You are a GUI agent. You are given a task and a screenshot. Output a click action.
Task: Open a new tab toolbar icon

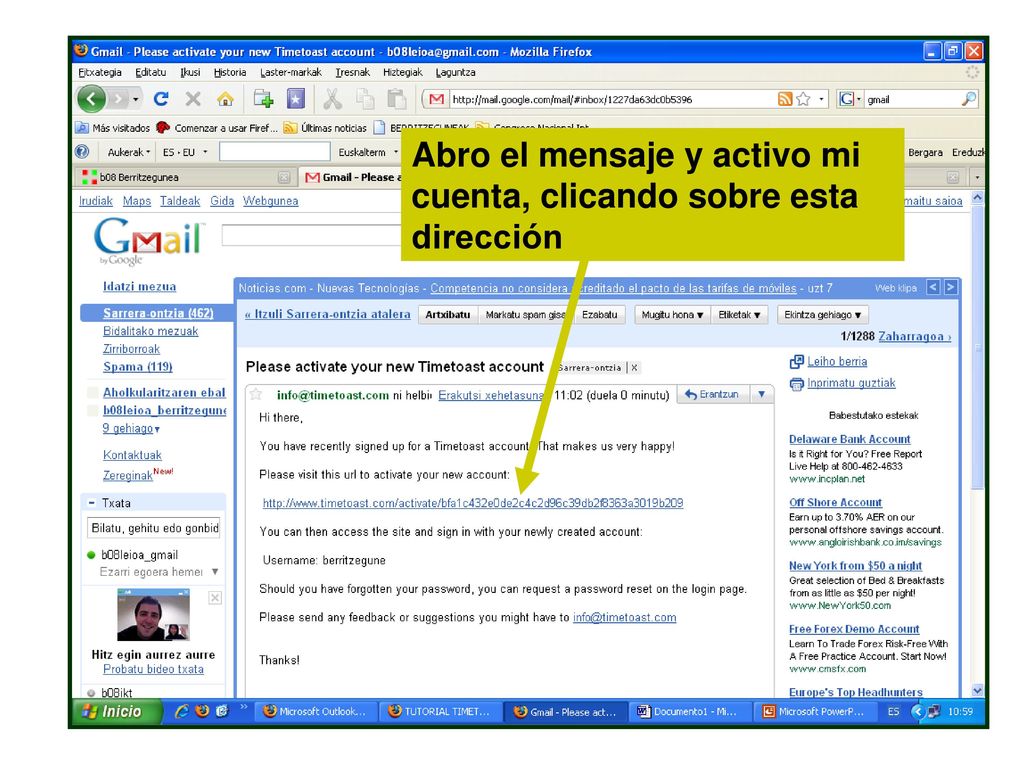263,99
